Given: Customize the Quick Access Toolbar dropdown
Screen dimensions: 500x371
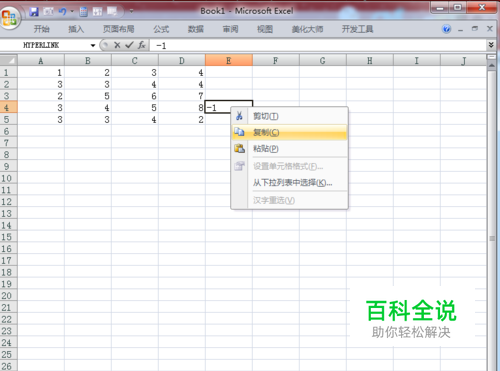Looking at the screenshot, I should coord(131,11).
